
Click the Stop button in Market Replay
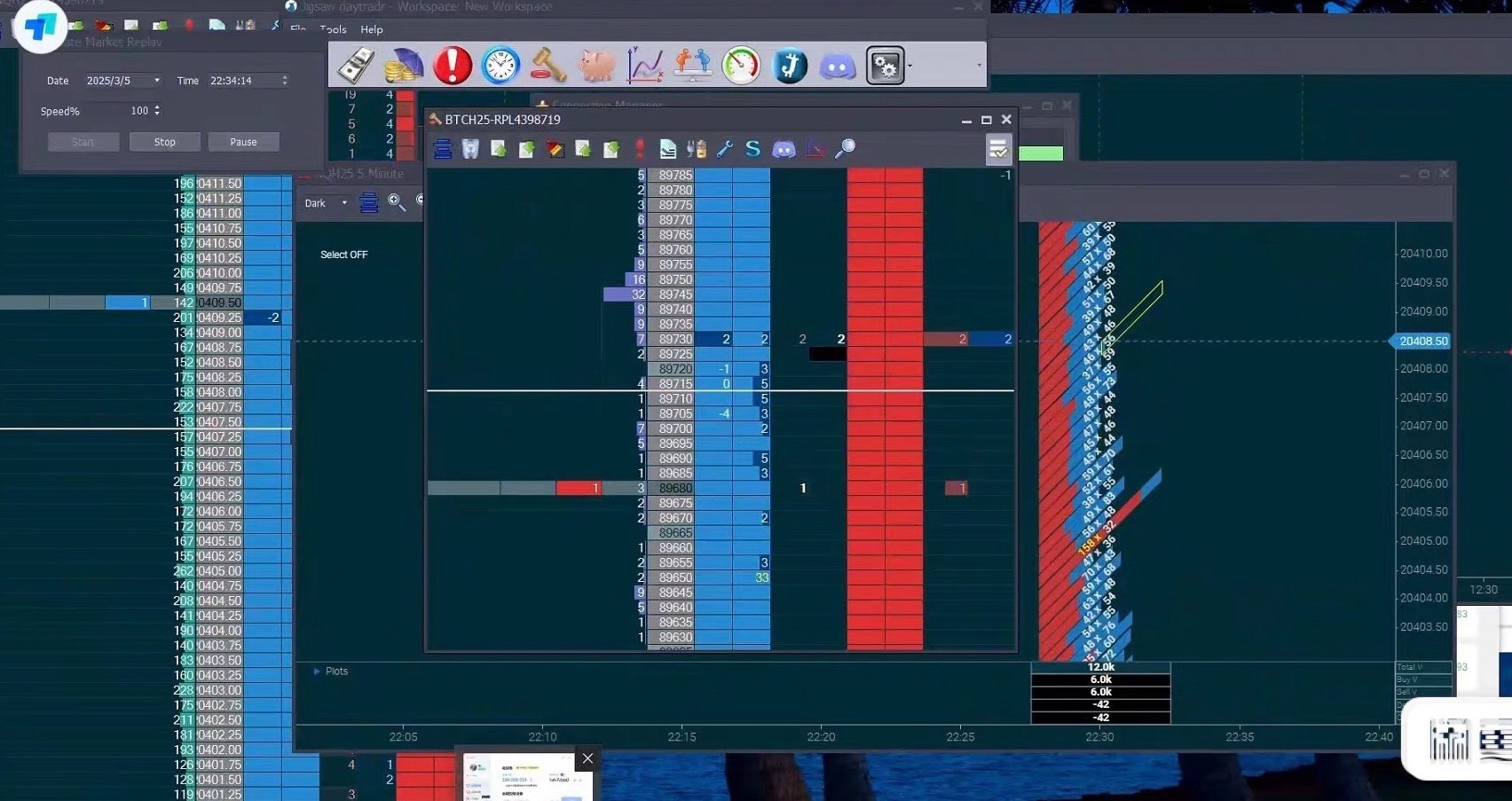[164, 142]
